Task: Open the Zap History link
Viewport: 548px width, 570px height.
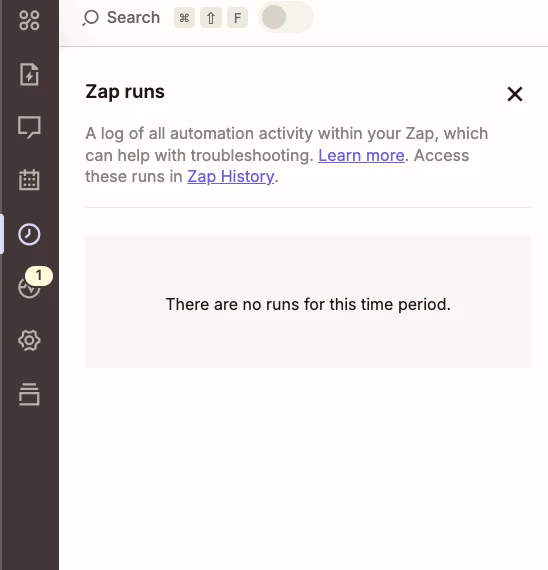Action: coord(231,177)
